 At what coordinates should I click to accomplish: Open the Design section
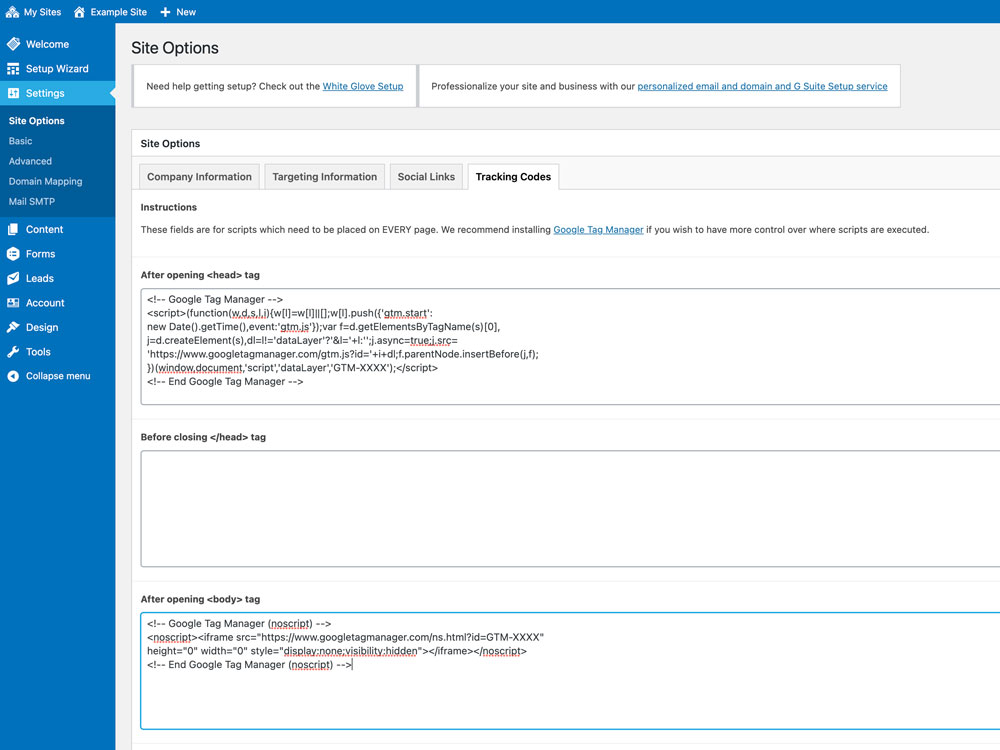(57, 327)
